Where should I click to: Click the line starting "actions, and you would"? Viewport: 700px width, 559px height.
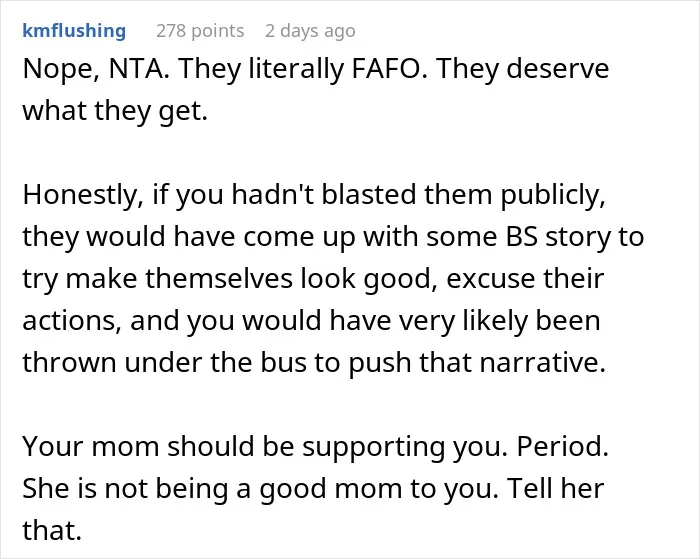point(311,321)
